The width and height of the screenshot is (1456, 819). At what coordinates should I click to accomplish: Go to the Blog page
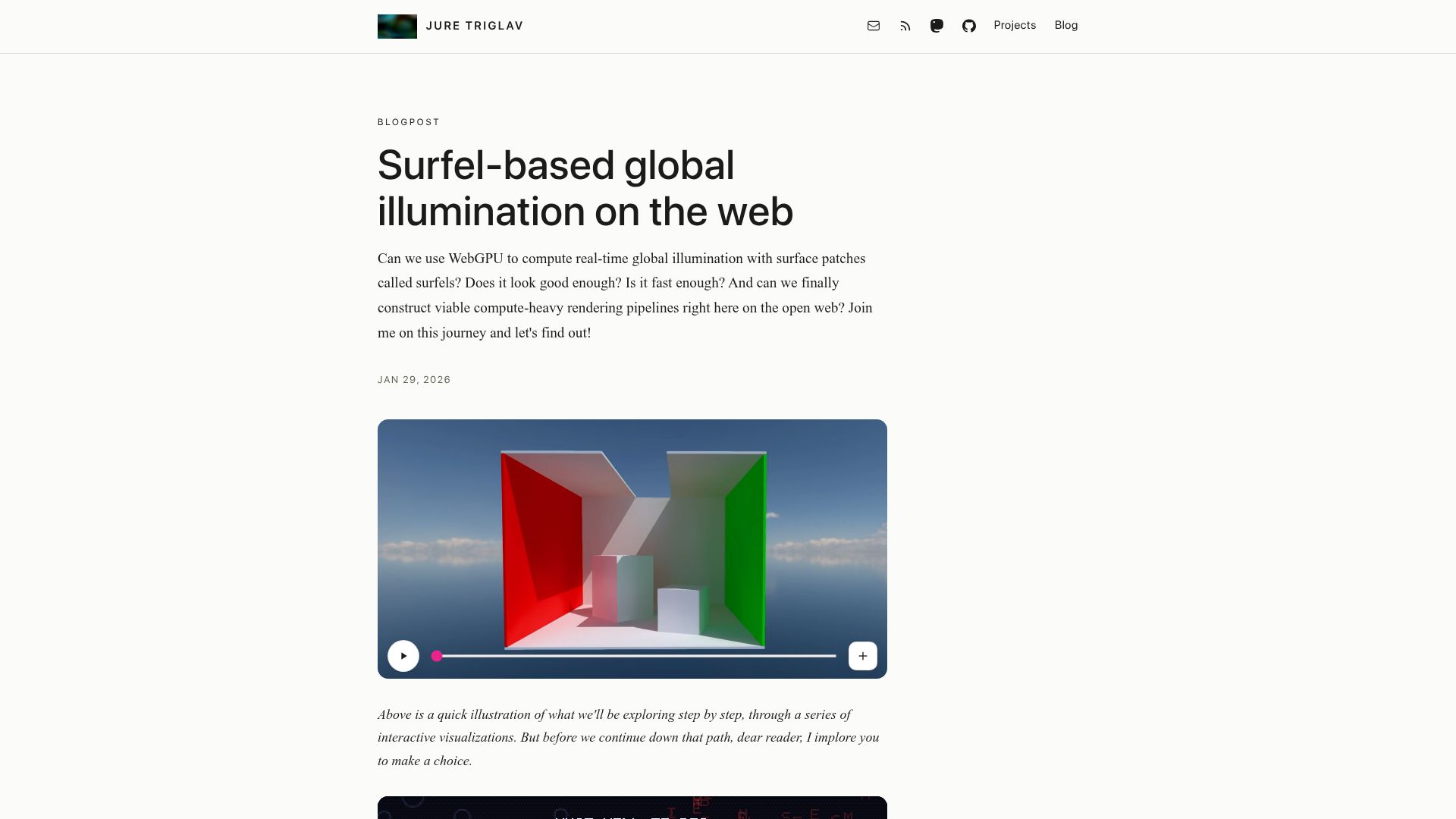click(x=1066, y=25)
